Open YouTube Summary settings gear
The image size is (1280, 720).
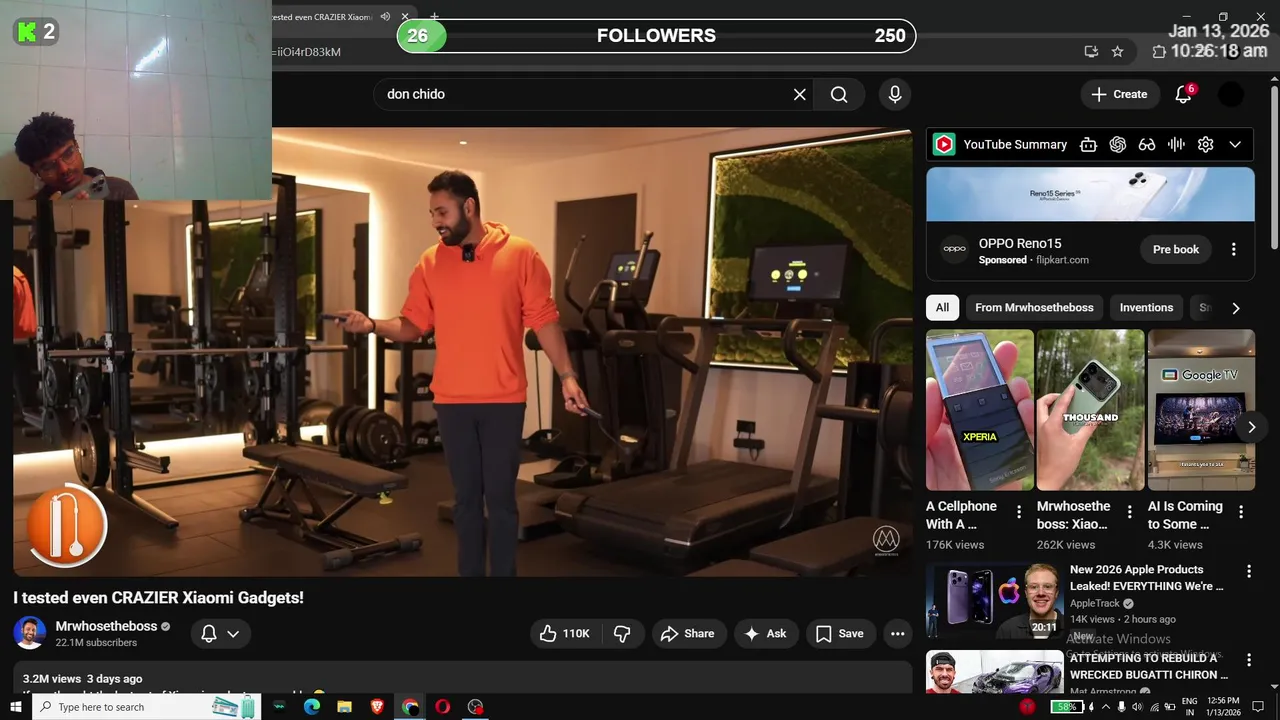tap(1206, 144)
